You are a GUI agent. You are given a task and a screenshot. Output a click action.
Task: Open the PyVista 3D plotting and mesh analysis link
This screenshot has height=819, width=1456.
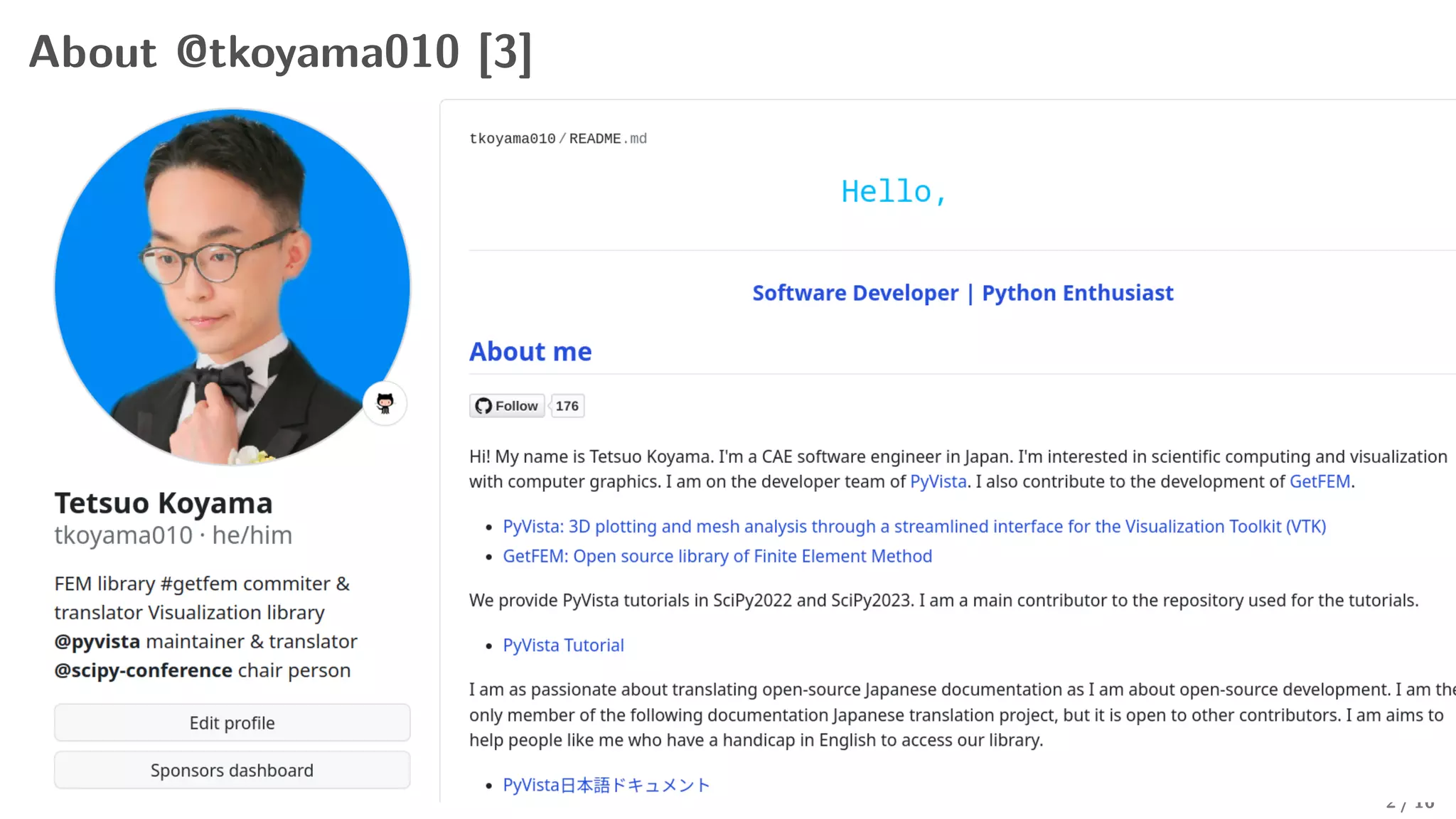point(914,526)
